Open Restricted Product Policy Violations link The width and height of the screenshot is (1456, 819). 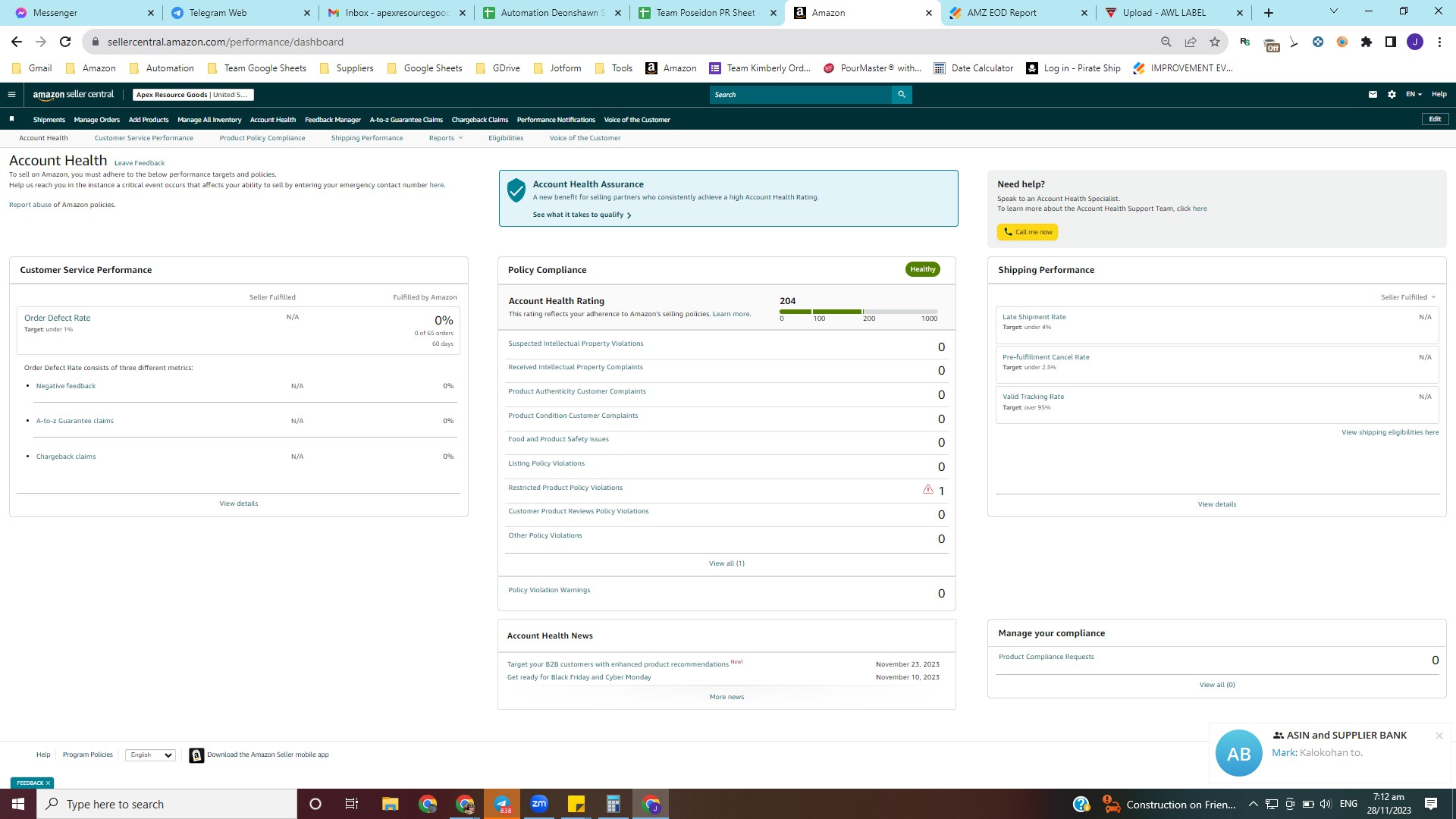point(565,488)
